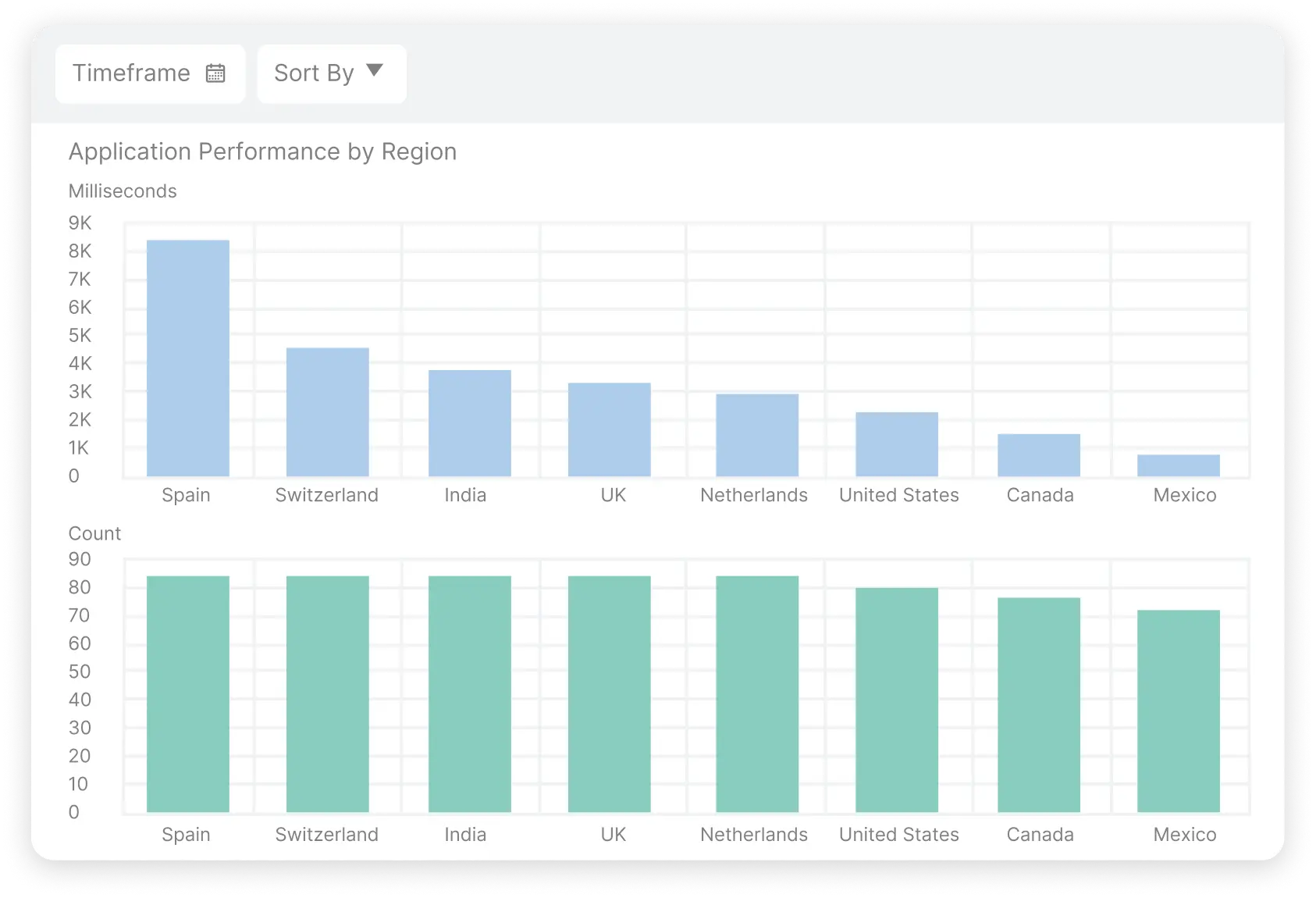
Task: Click the Spain bar in Count chart
Action: pyautogui.click(x=187, y=695)
